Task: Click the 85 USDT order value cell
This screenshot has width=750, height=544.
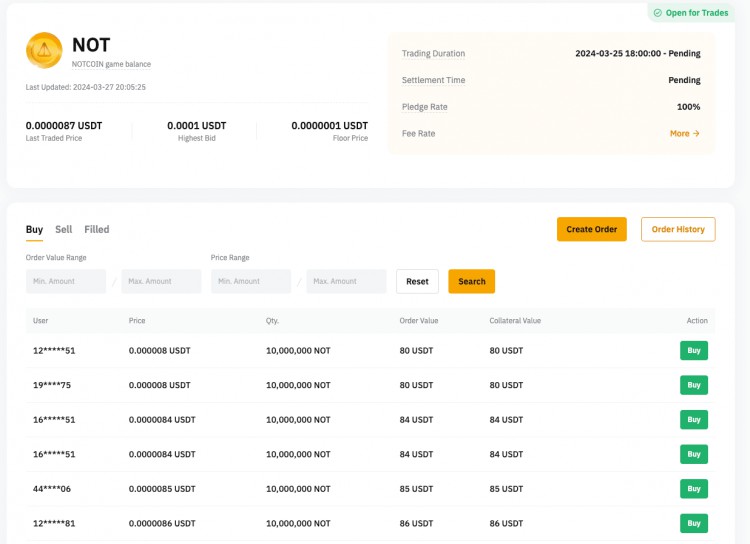Action: click(x=416, y=488)
